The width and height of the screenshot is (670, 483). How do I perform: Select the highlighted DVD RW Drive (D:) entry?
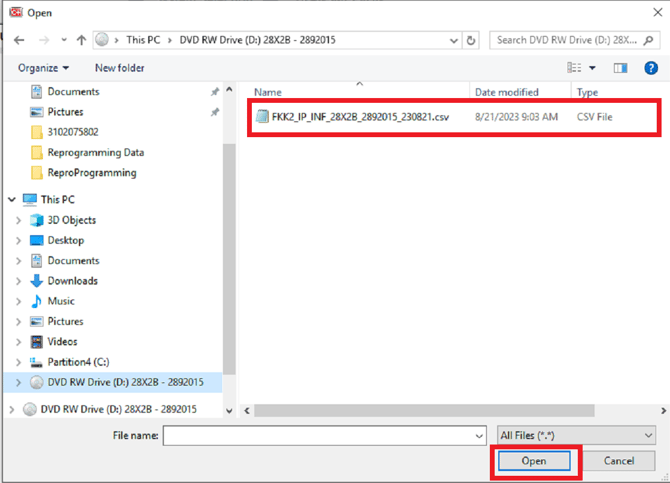coord(113,382)
